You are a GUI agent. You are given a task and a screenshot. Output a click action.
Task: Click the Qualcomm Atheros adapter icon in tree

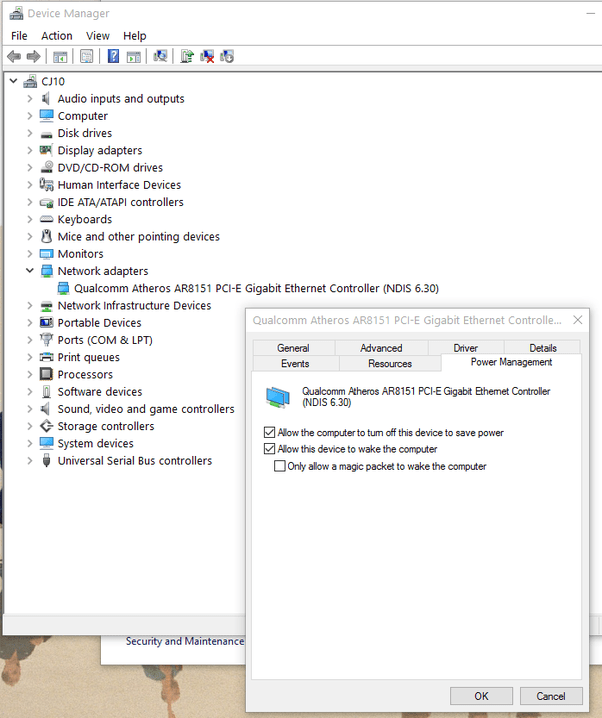coord(64,288)
